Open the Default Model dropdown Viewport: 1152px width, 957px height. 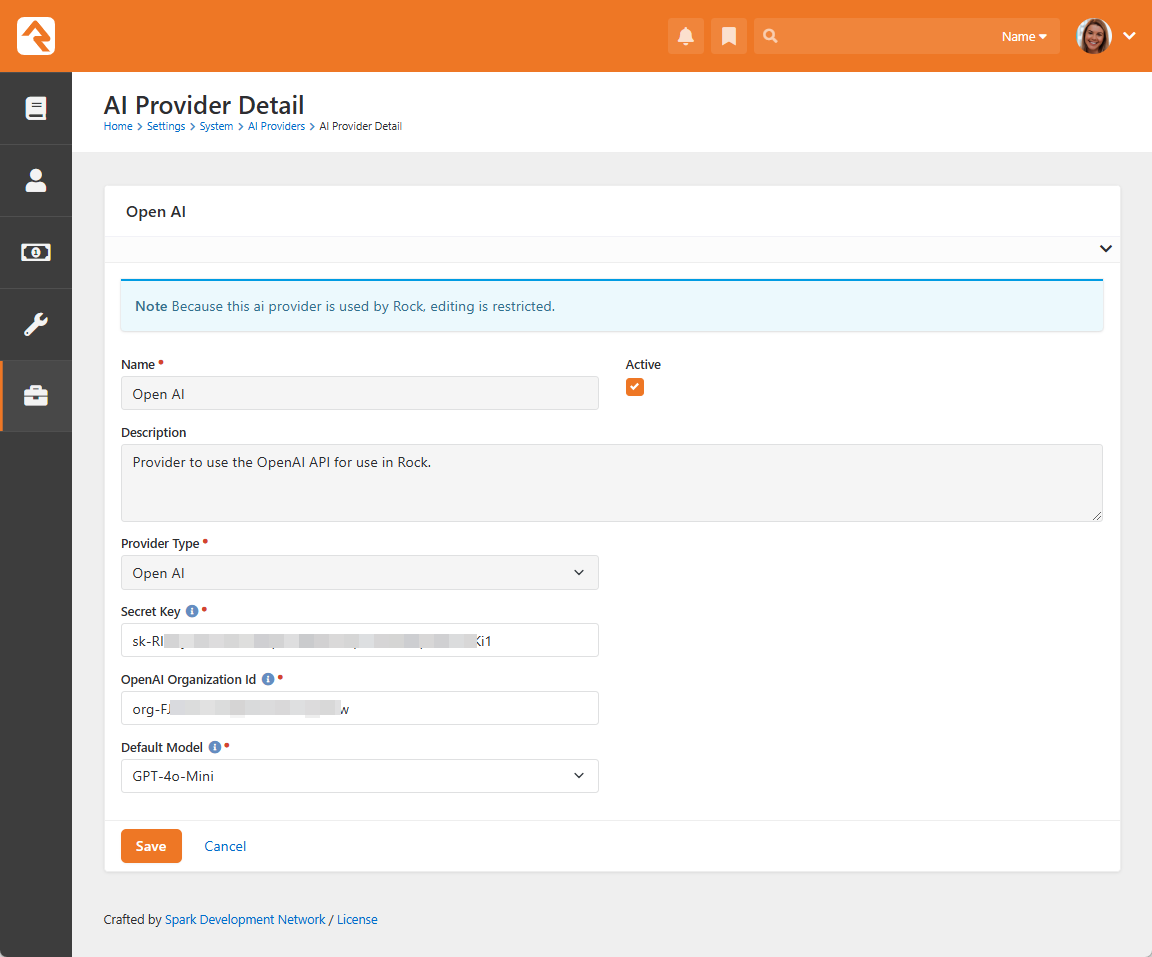tap(359, 776)
